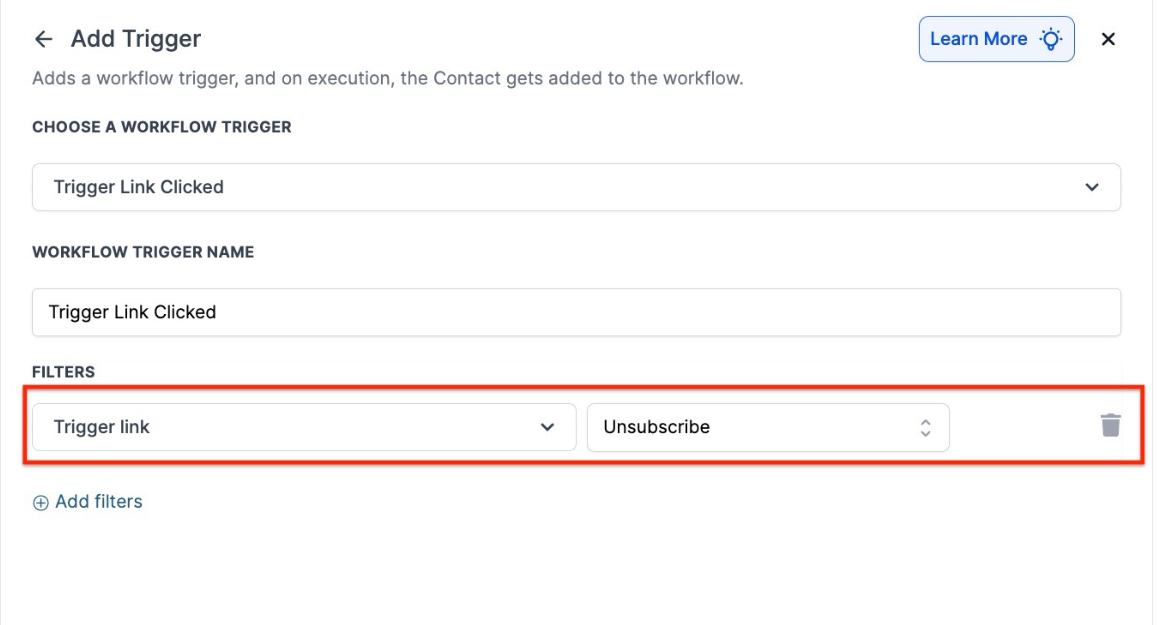Click the FILTERS section label
Viewport: 1157px width, 625px height.
coord(64,372)
